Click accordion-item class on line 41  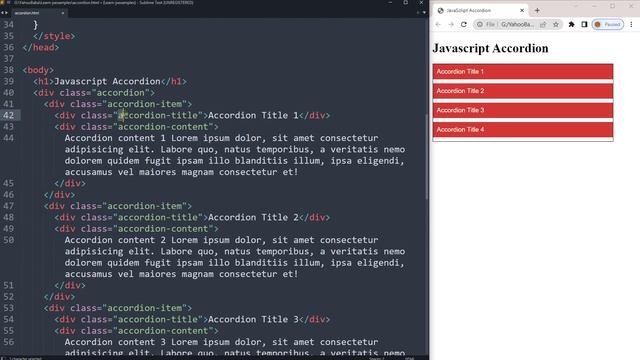pyautogui.click(x=144, y=104)
